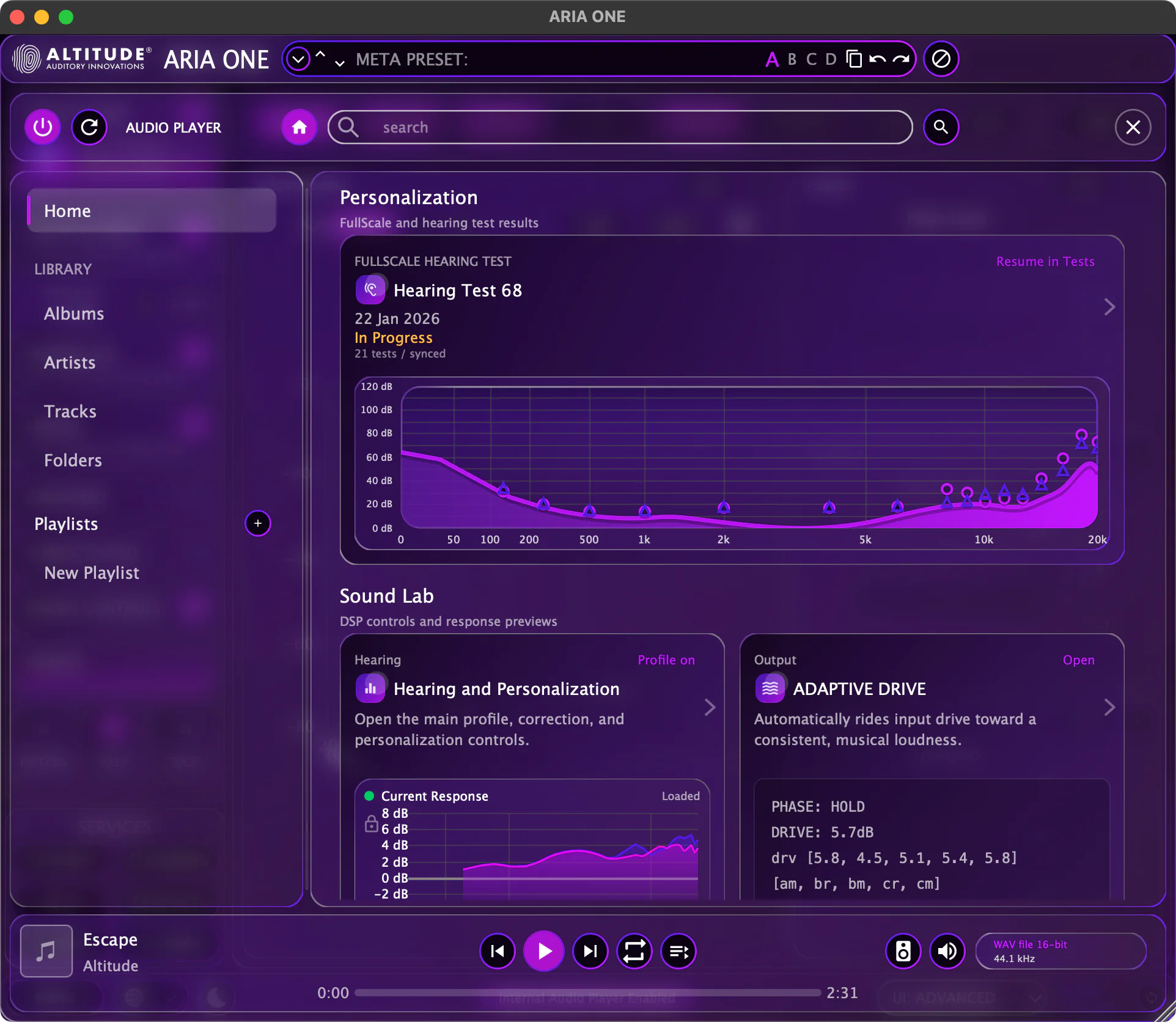Click the Adaptive Drive waves icon

[x=770, y=688]
